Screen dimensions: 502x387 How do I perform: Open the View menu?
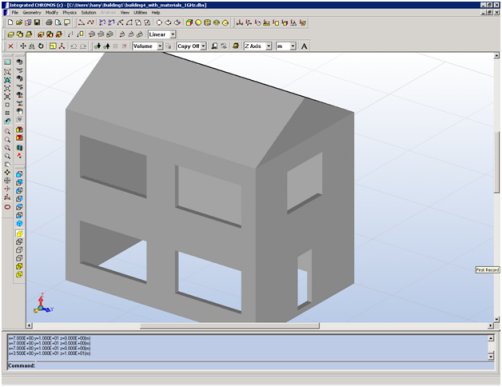(x=125, y=13)
